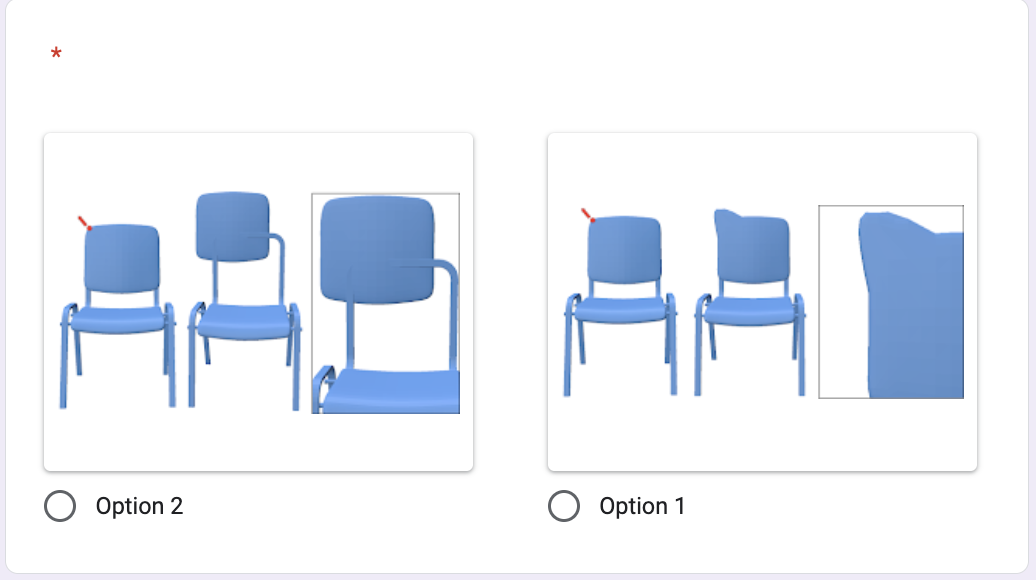Click the leftmost chair in Option 2 image
The height and width of the screenshot is (580, 1036).
(x=120, y=310)
